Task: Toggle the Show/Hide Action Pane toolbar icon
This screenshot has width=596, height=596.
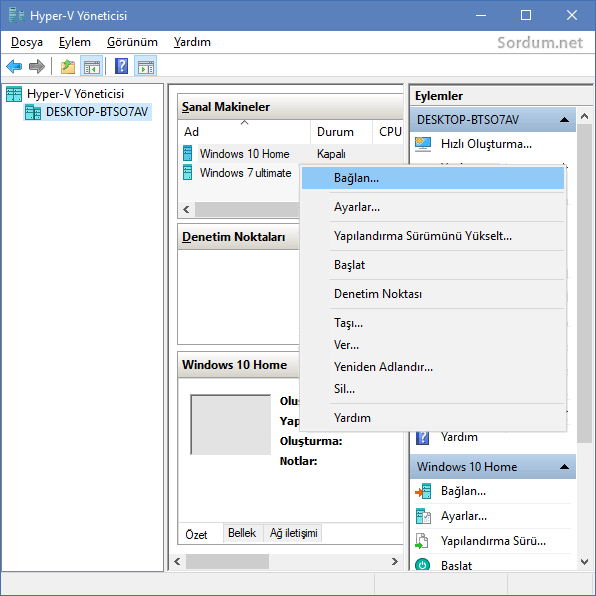Action: pyautogui.click(x=146, y=67)
